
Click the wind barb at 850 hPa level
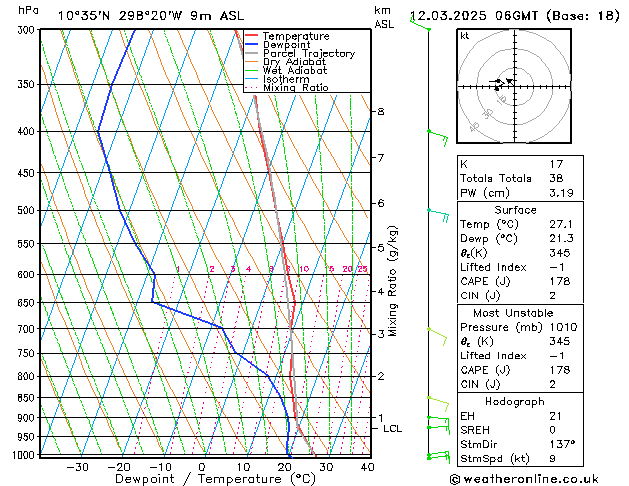coord(438,403)
